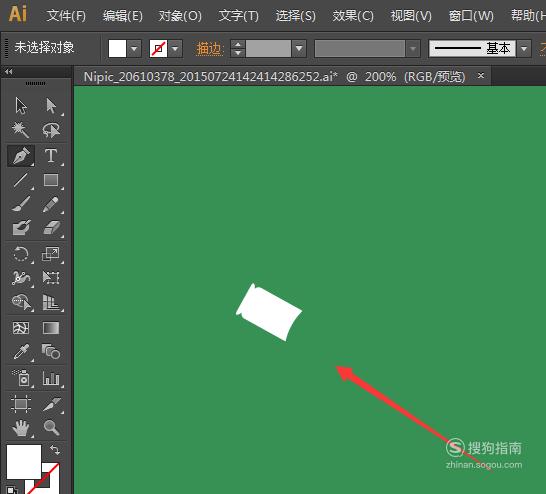
Task: Click the white fill color swatch in toolbox
Action: (24, 462)
